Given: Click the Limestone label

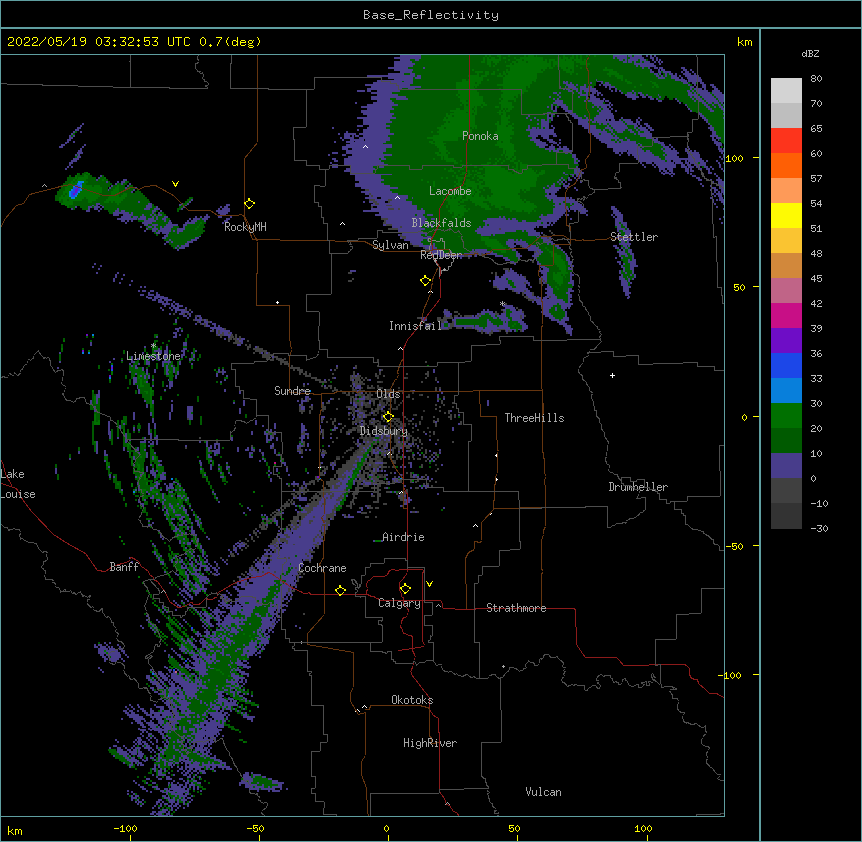Looking at the screenshot, I should coord(153,356).
